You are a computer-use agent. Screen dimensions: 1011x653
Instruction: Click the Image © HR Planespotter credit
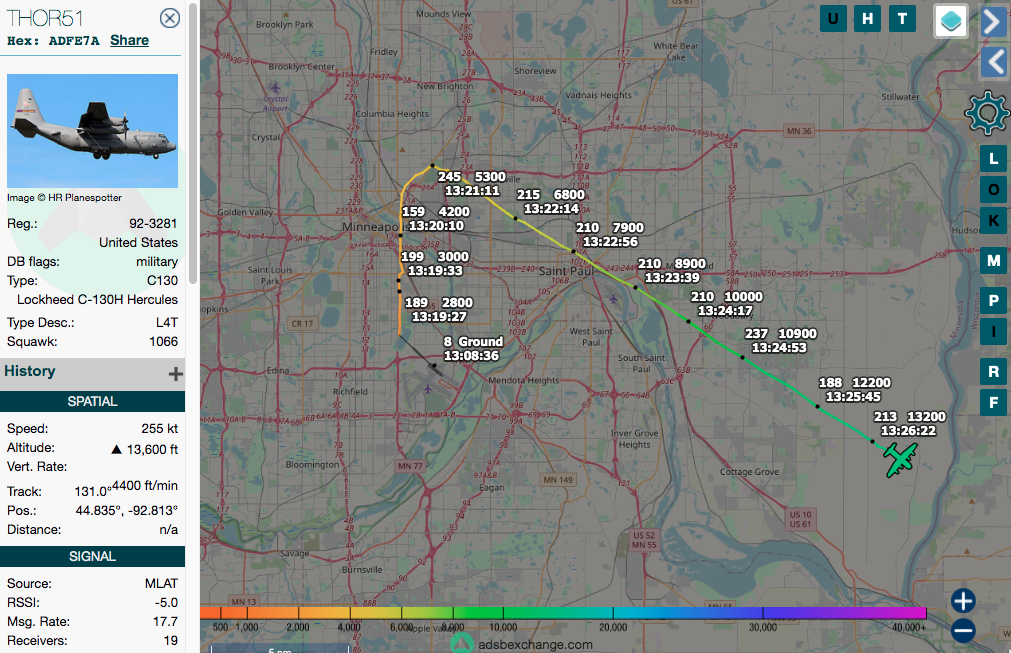pos(64,198)
